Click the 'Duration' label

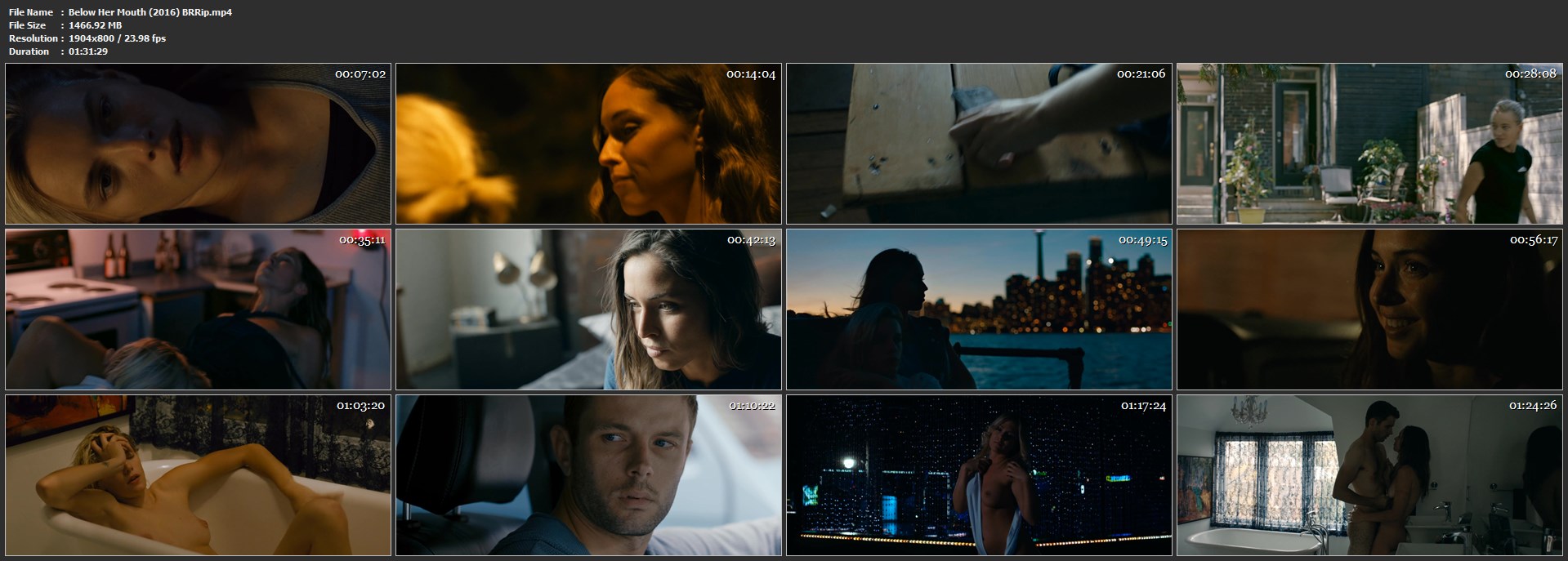pyautogui.click(x=29, y=51)
